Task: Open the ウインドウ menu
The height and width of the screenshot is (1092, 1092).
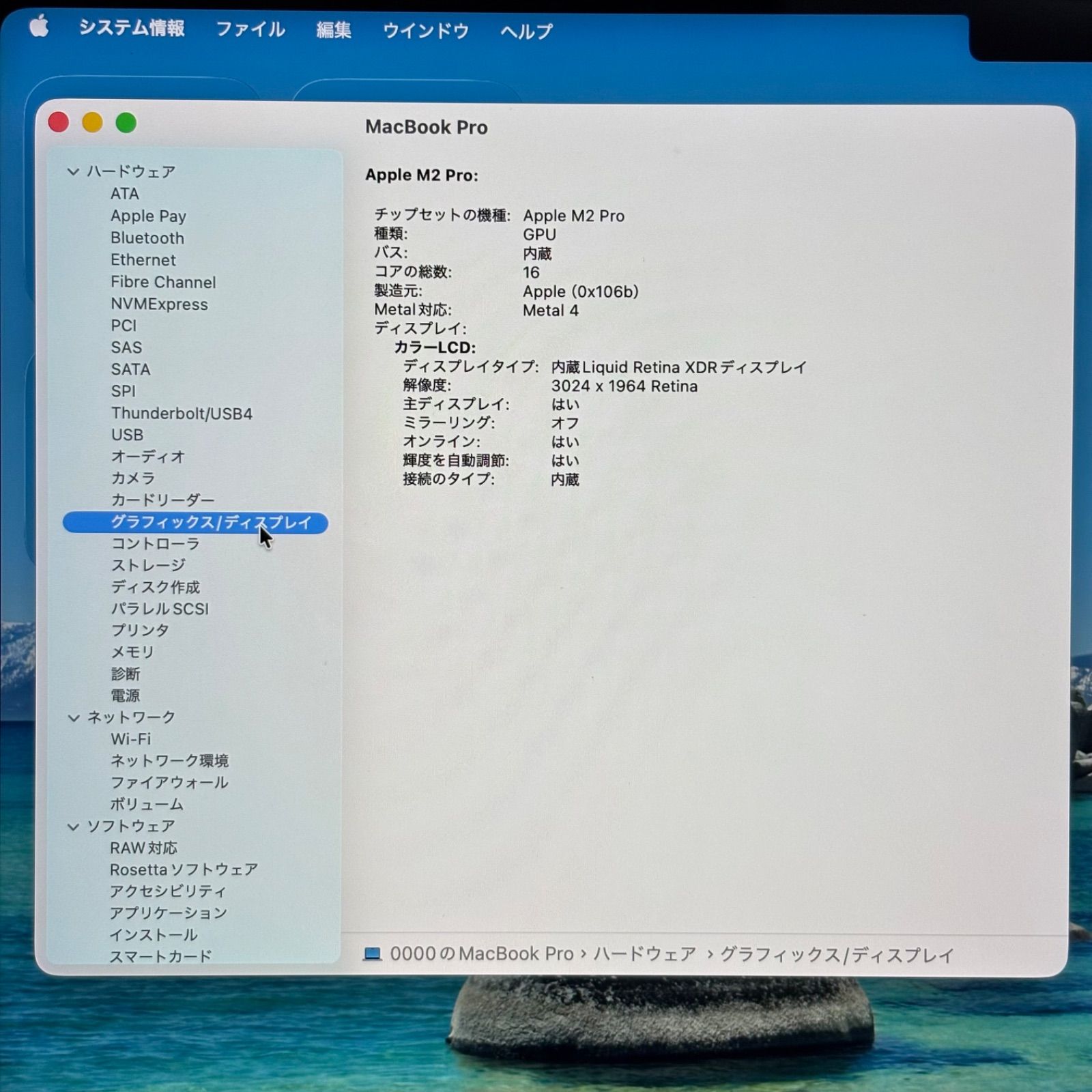Action: point(426,31)
